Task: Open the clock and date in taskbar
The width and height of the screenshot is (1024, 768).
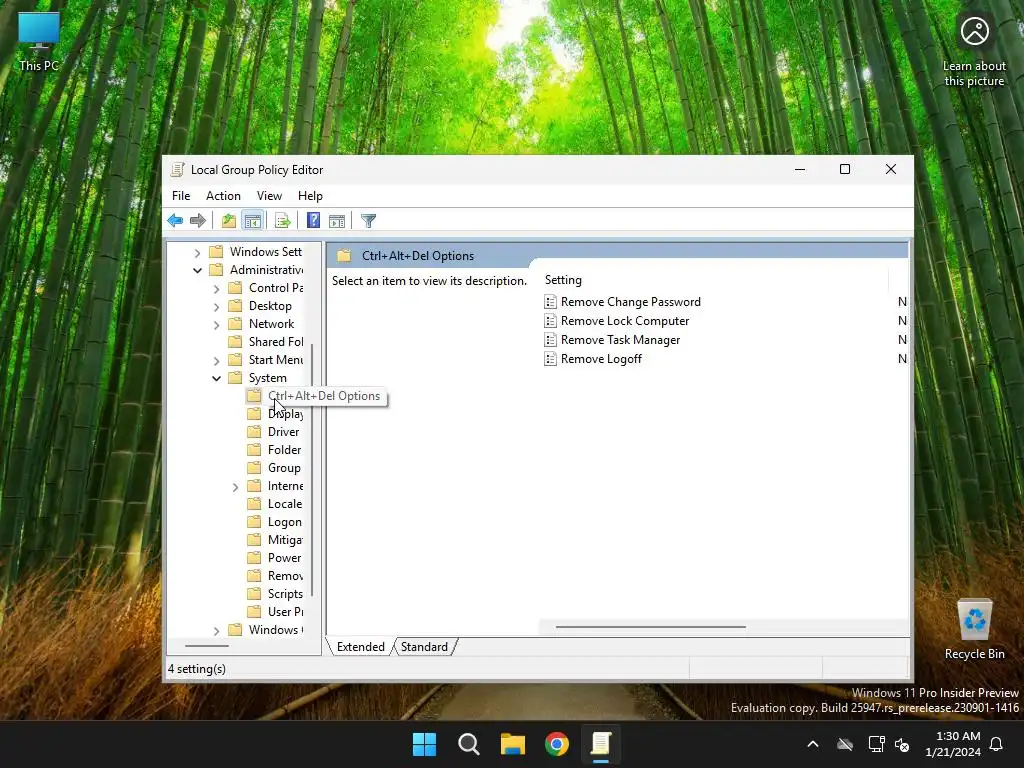Action: coord(953,744)
